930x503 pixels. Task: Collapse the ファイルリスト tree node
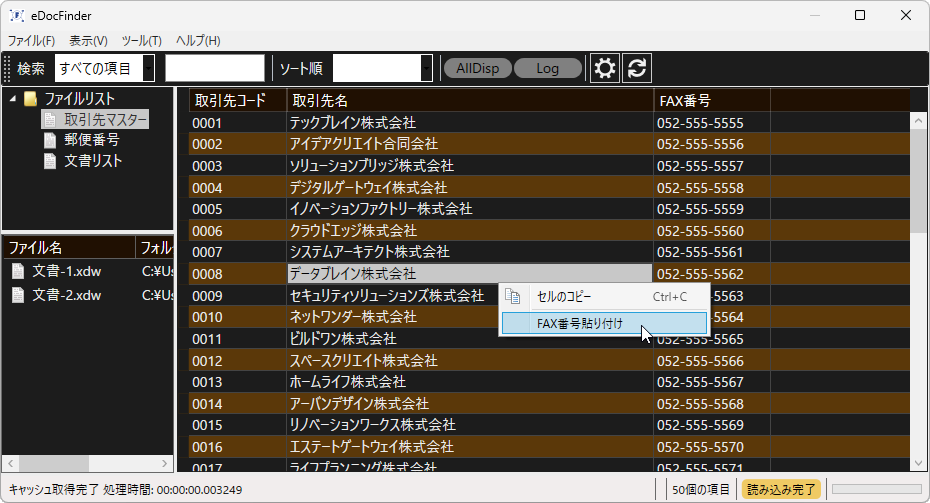pos(11,99)
